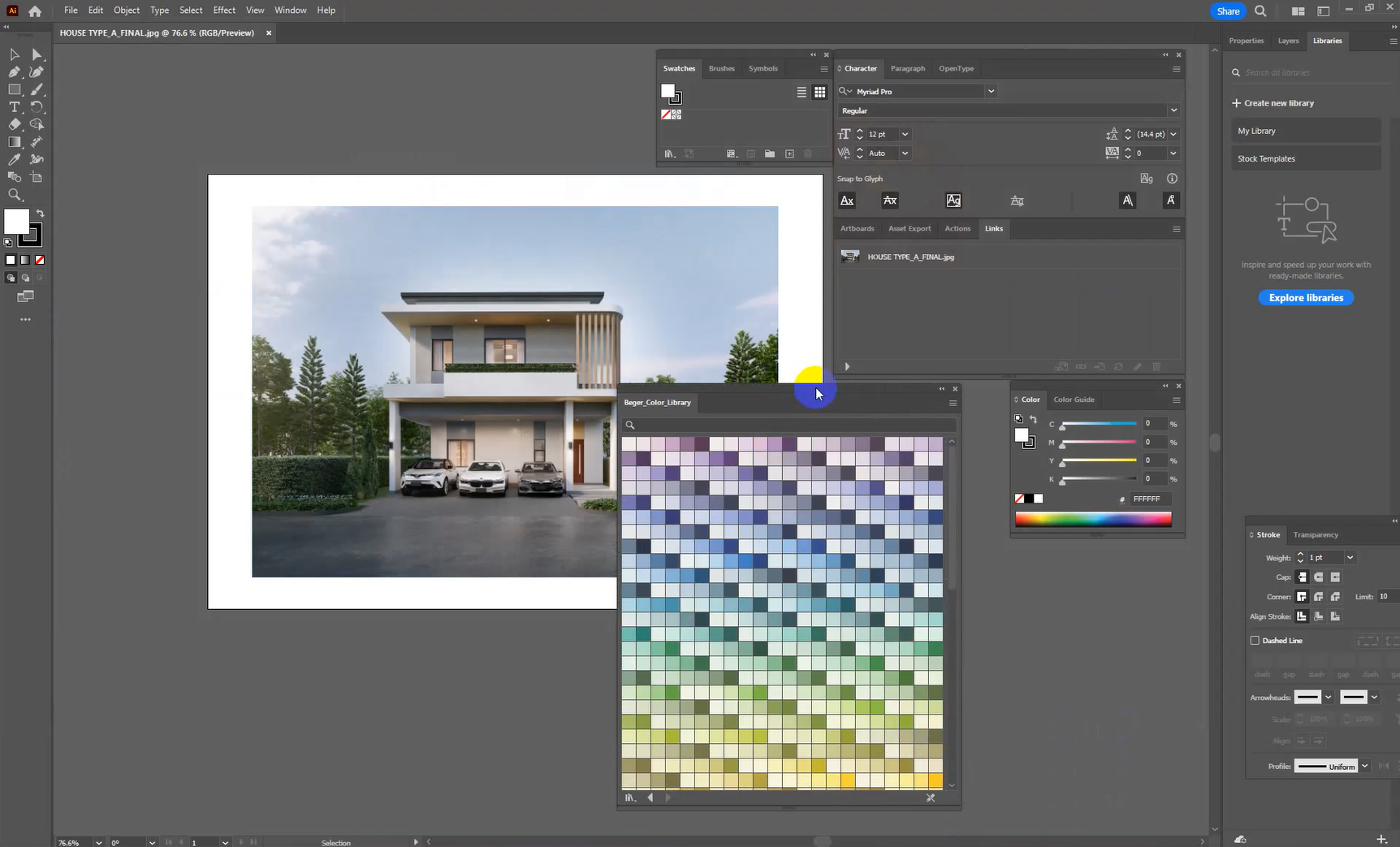Select the Direct Selection tool
This screenshot has height=847, width=1400.
(37, 54)
